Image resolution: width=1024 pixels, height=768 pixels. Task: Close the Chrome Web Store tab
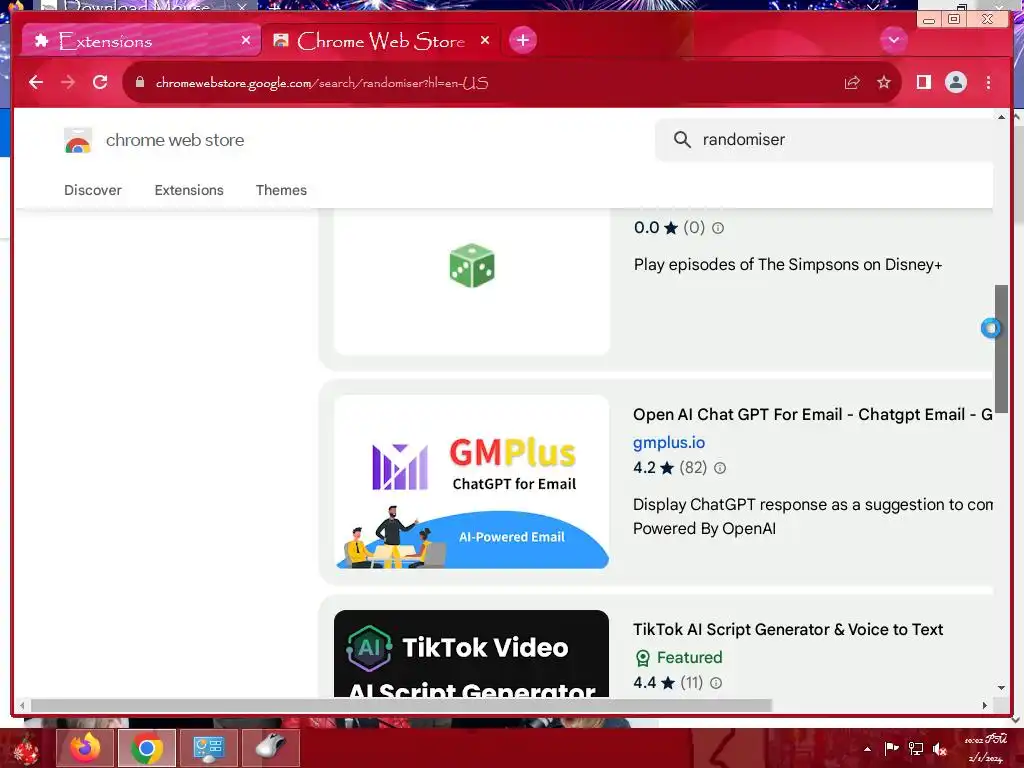coord(485,40)
